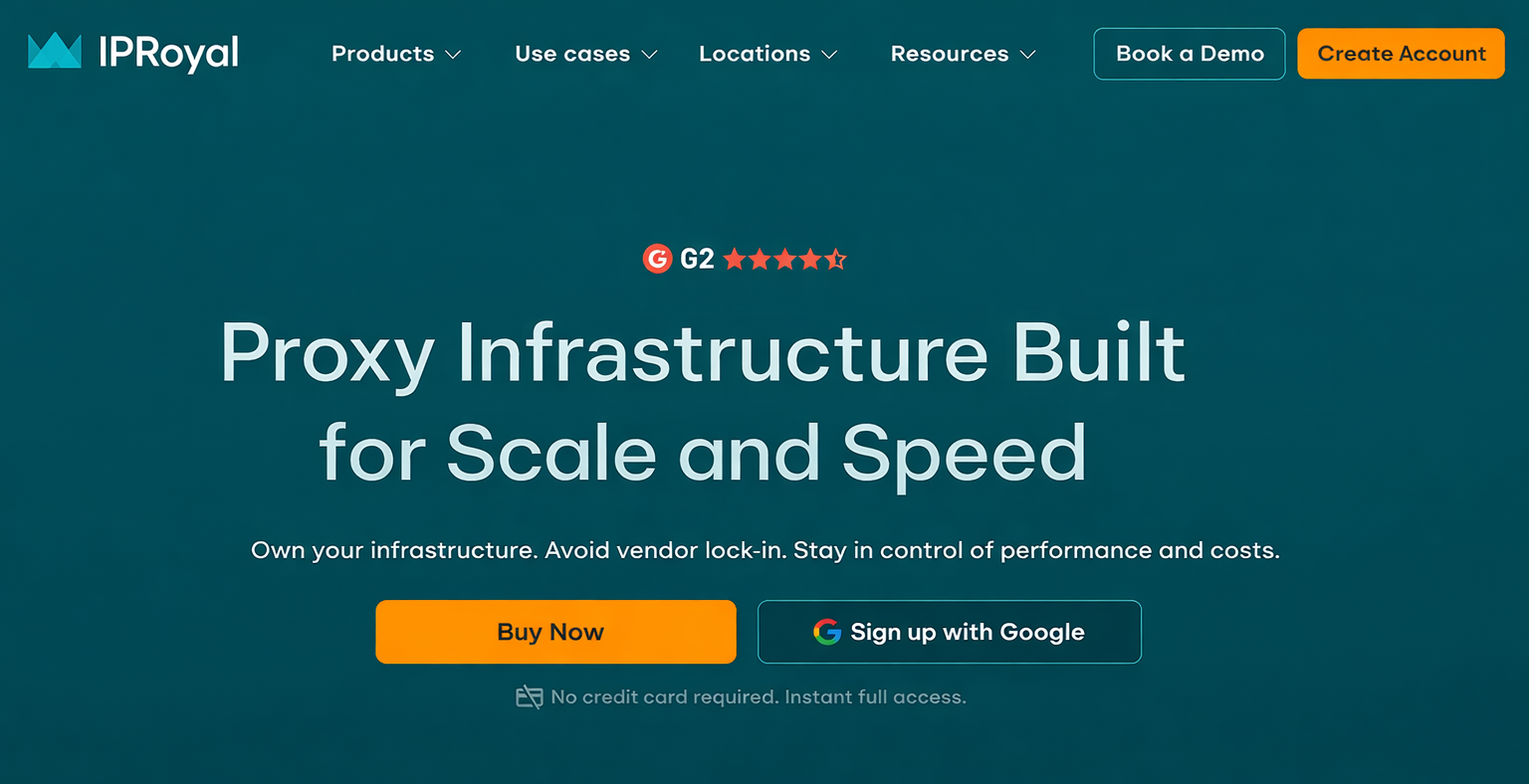Viewport: 1529px width, 784px height.
Task: Open the Use cases menu
Action: 572,54
